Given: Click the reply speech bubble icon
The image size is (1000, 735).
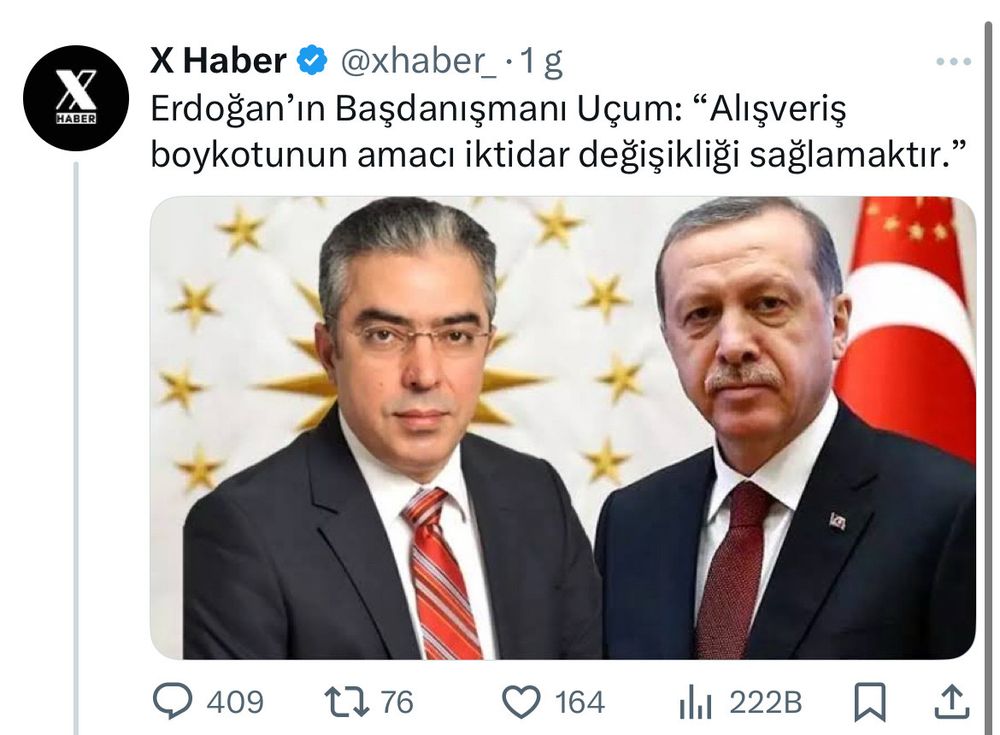Looking at the screenshot, I should pos(172,701).
